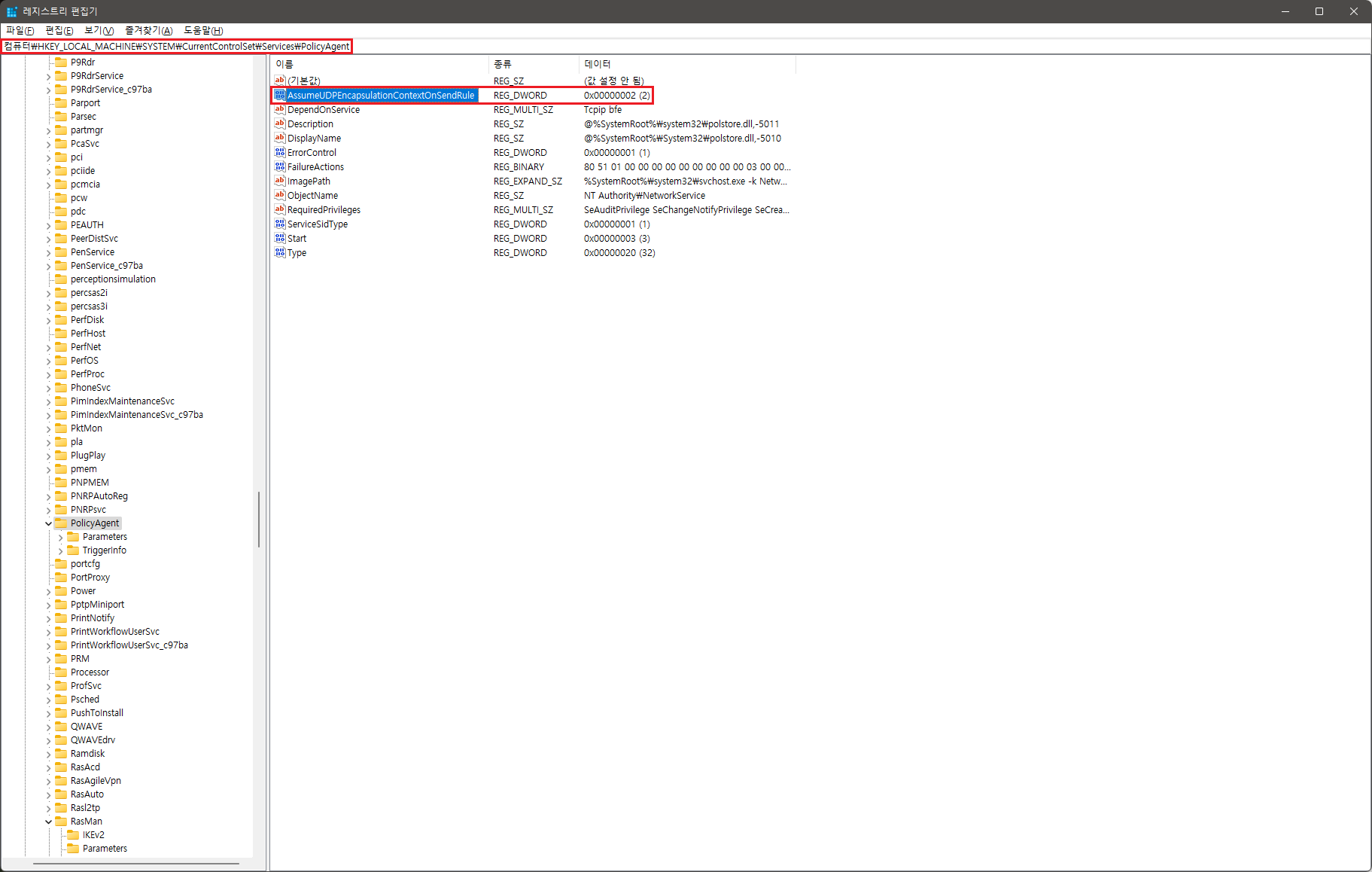Select the PrintWorkflowUserSvc key
Image resolution: width=1372 pixels, height=872 pixels.
tap(114, 631)
